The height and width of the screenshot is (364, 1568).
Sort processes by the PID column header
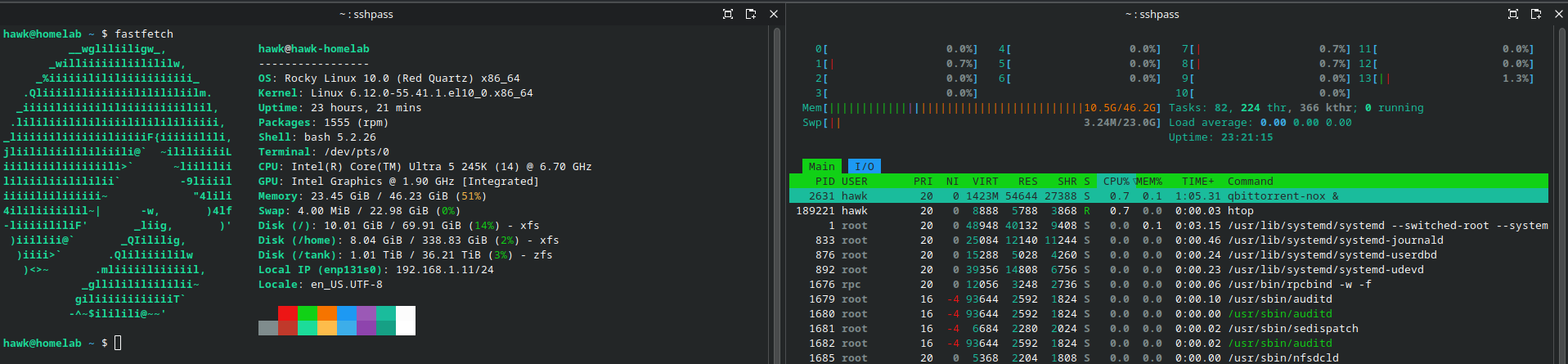(825, 181)
